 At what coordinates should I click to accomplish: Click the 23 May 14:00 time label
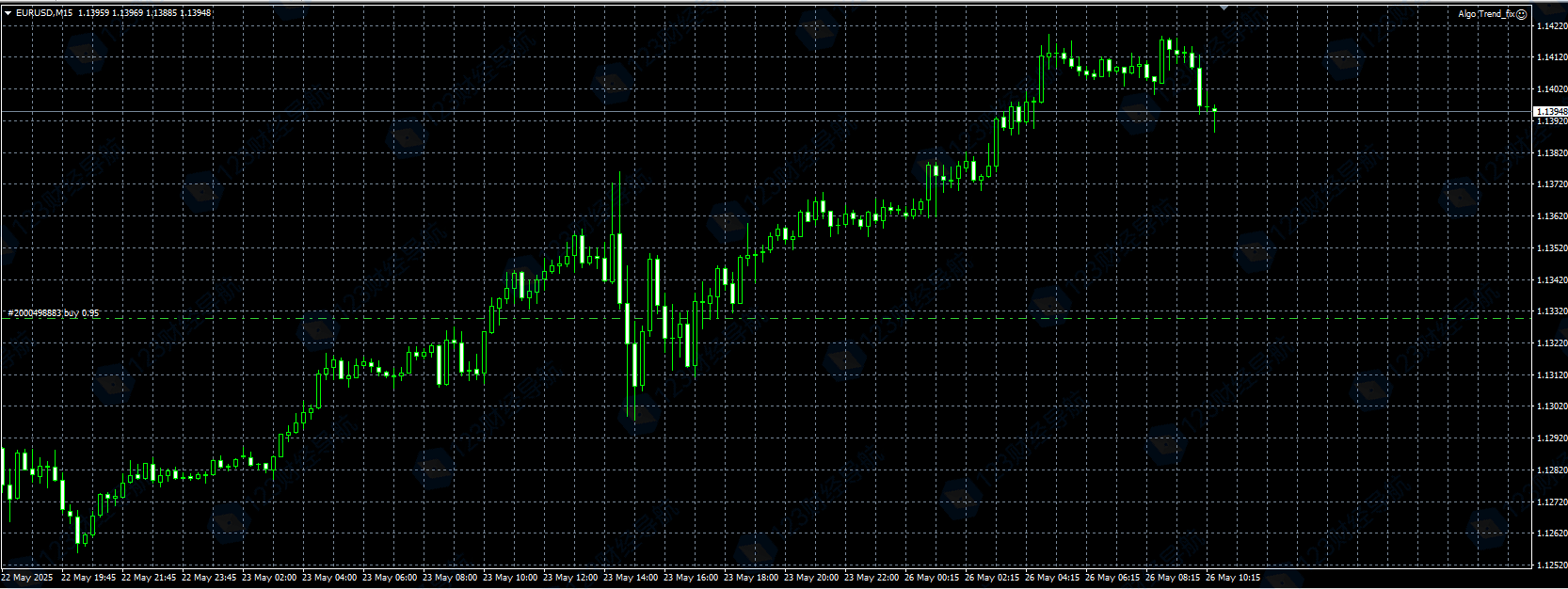tap(631, 578)
